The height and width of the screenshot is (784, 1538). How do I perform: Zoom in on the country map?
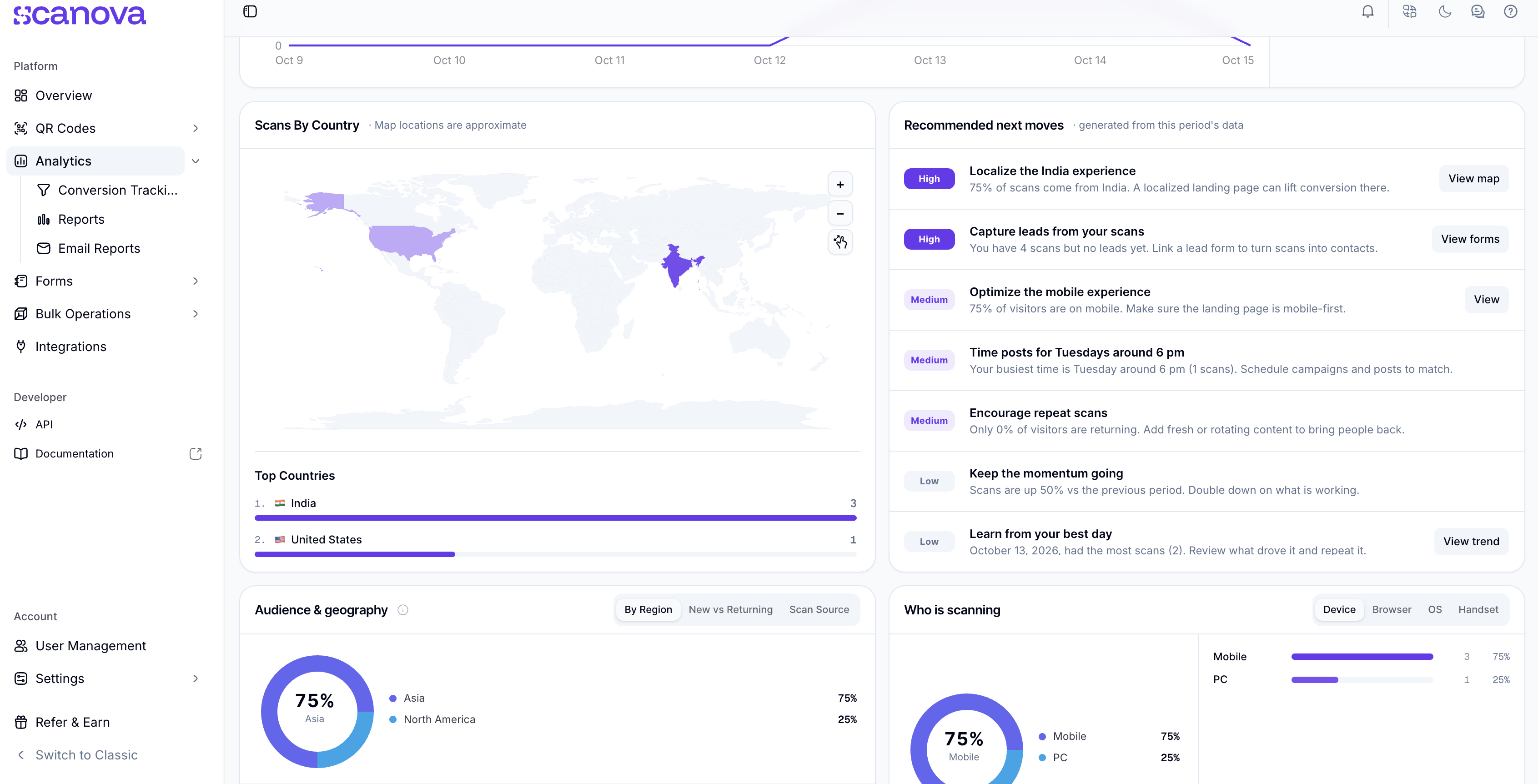pyautogui.click(x=840, y=185)
